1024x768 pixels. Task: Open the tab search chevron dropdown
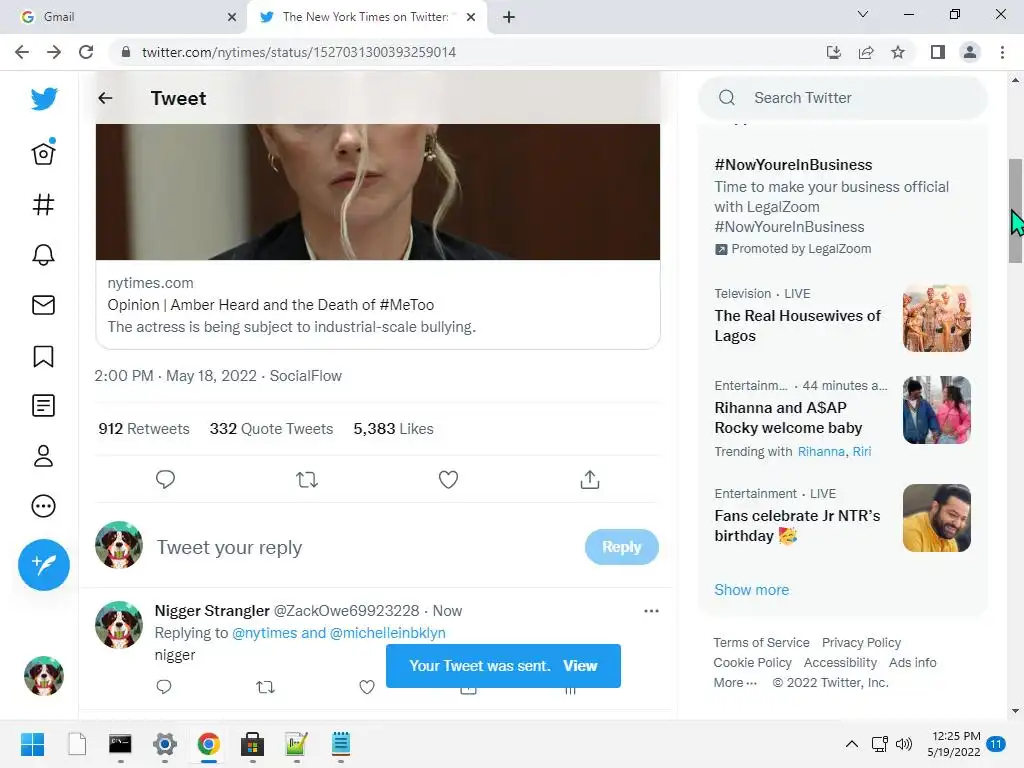point(863,14)
